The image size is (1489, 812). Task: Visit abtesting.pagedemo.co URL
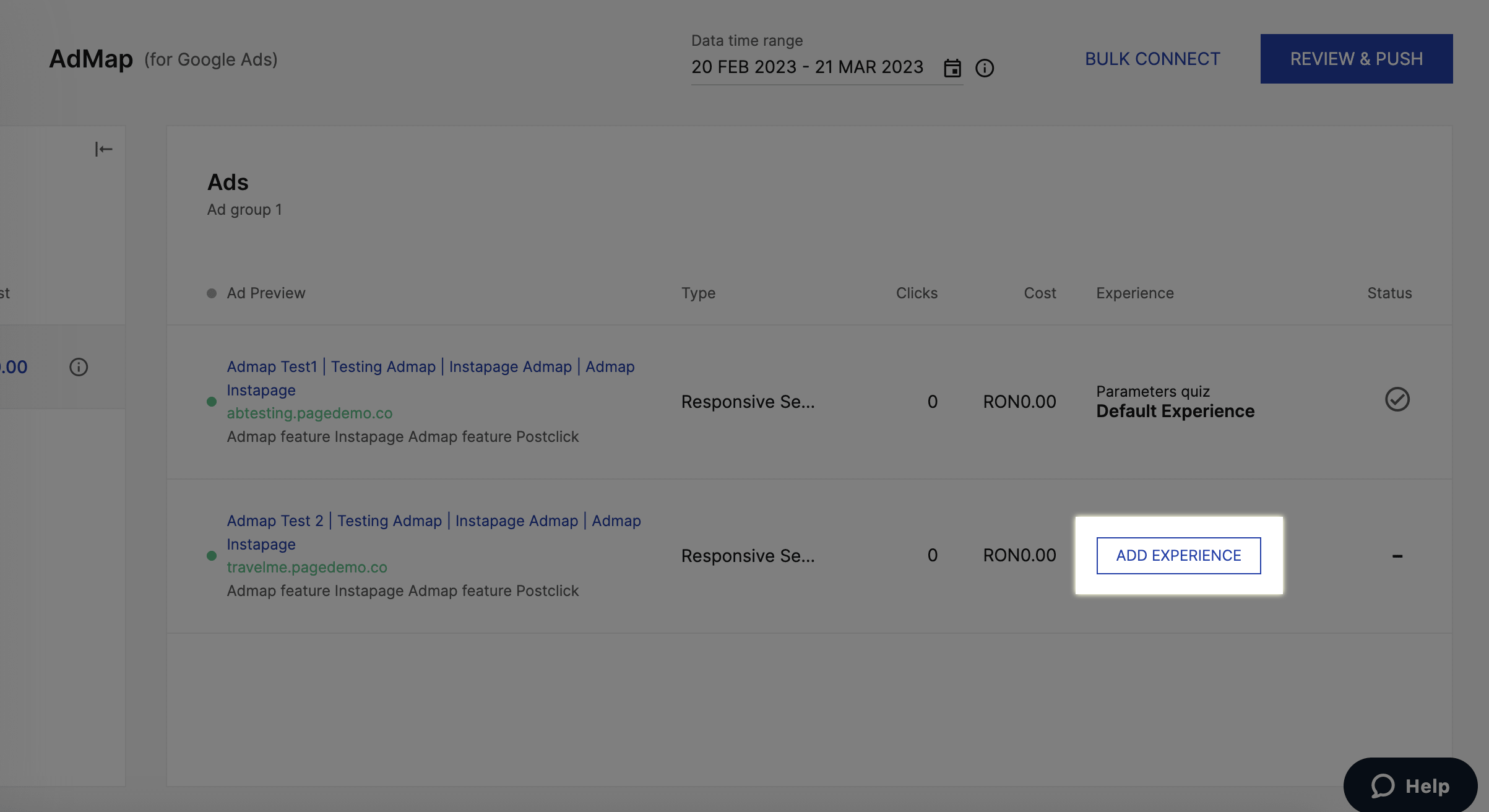point(309,413)
